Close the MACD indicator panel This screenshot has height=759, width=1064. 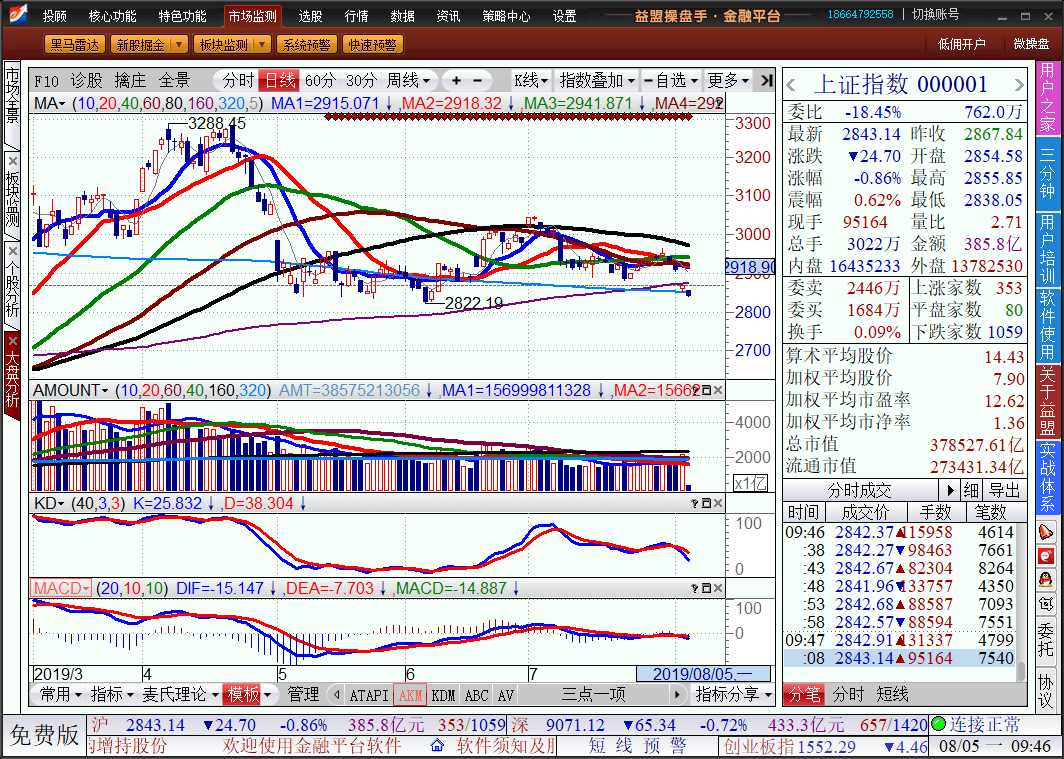pyautogui.click(x=718, y=588)
